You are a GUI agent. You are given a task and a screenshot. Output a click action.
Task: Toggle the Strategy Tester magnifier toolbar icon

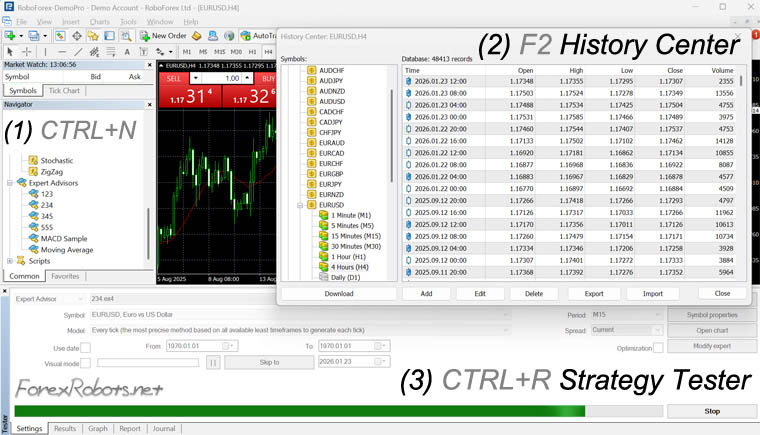[x=126, y=36]
